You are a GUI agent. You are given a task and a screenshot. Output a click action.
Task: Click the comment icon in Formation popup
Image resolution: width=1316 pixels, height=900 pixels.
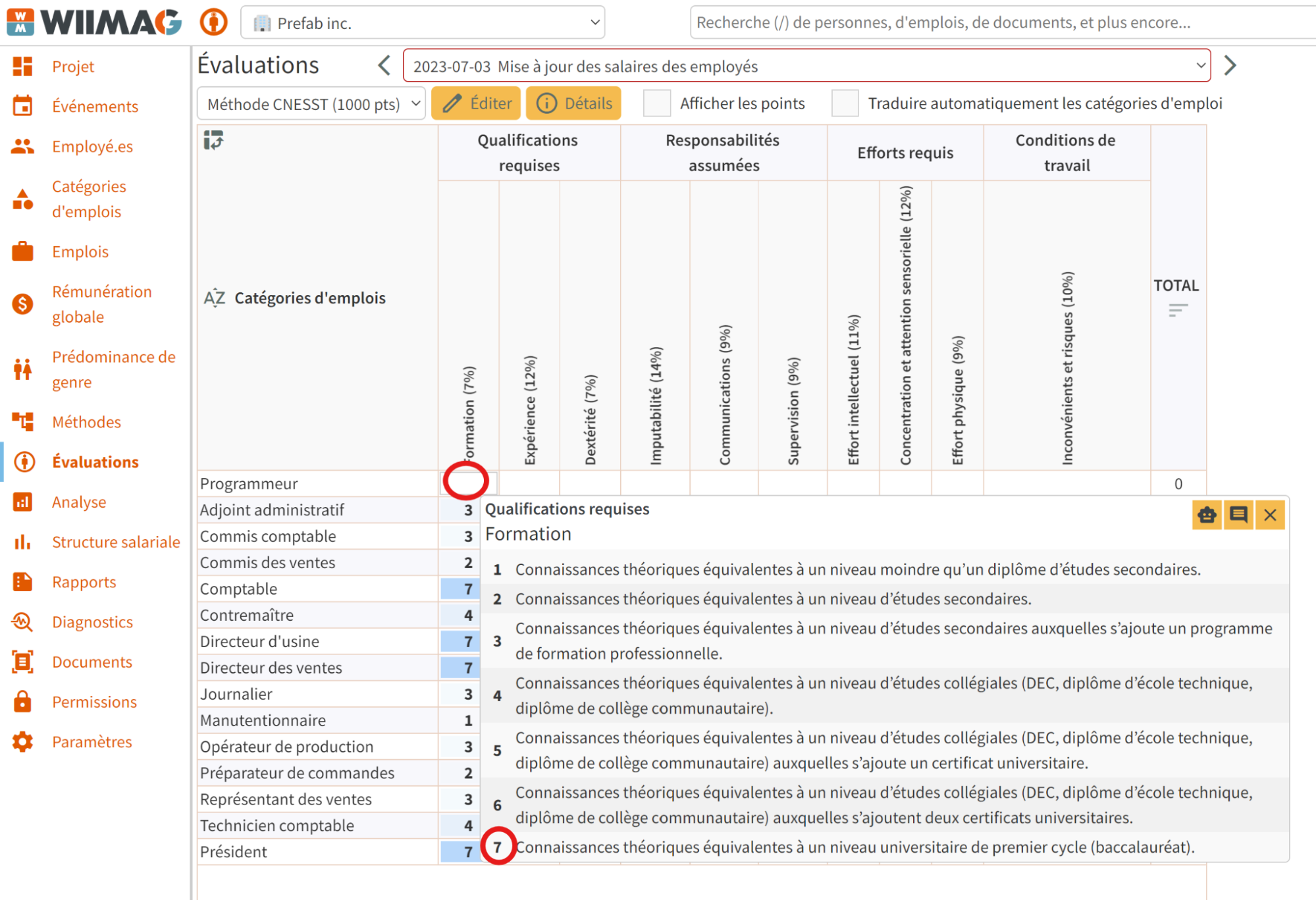(1238, 515)
